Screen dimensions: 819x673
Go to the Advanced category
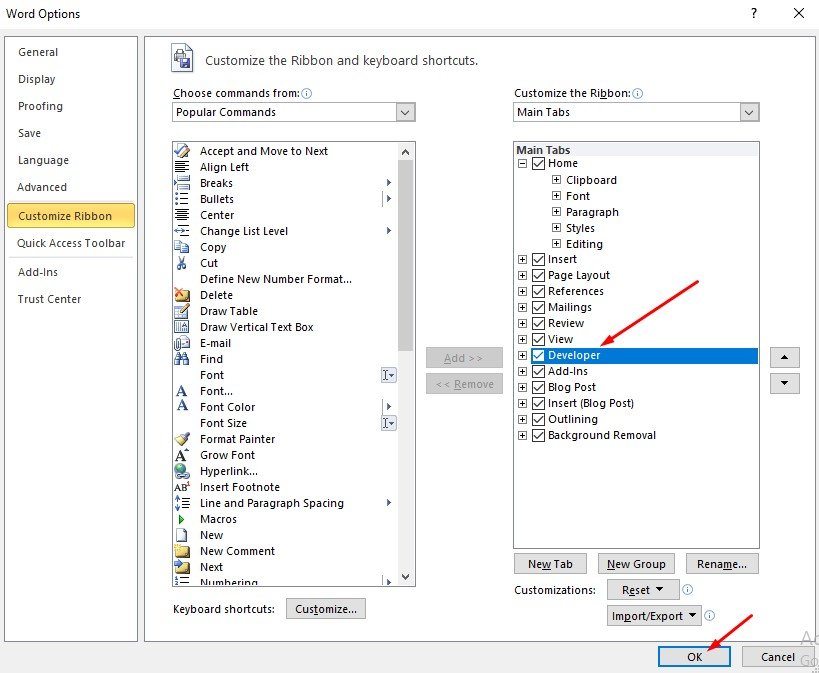pyautogui.click(x=42, y=187)
